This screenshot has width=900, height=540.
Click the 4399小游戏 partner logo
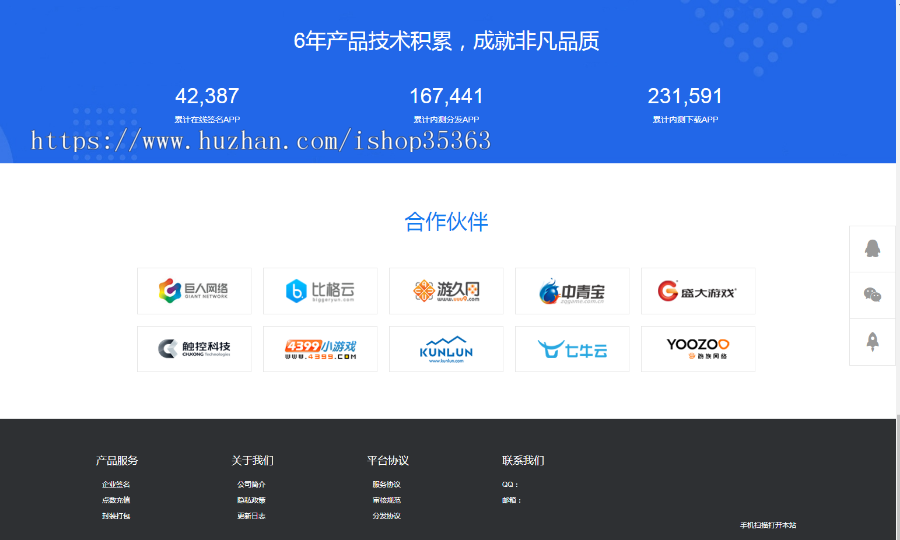pos(320,349)
